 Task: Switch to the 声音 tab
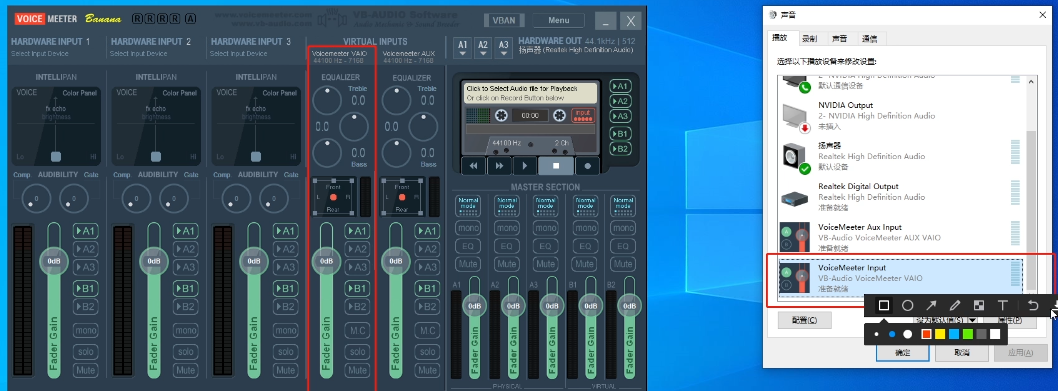coord(839,38)
